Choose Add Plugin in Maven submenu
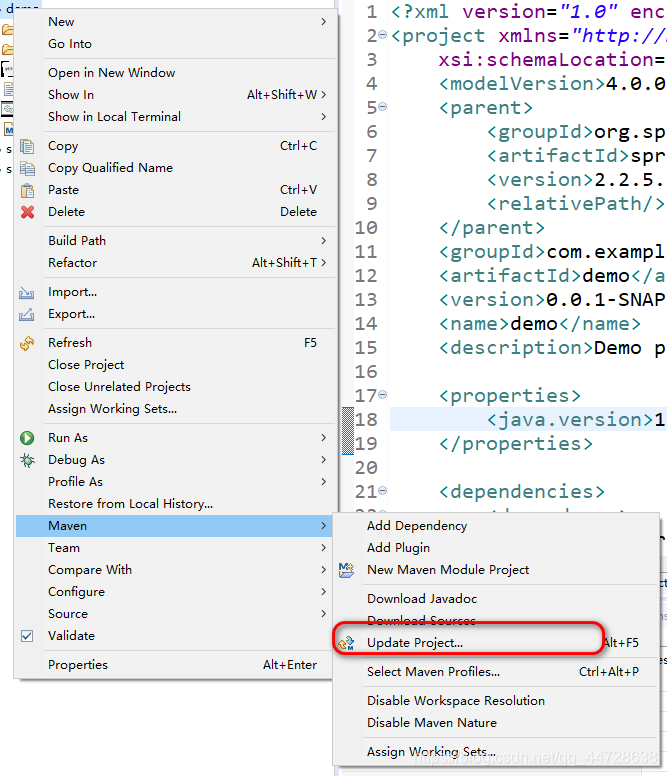Image resolution: width=667 pixels, height=776 pixels. (496, 548)
